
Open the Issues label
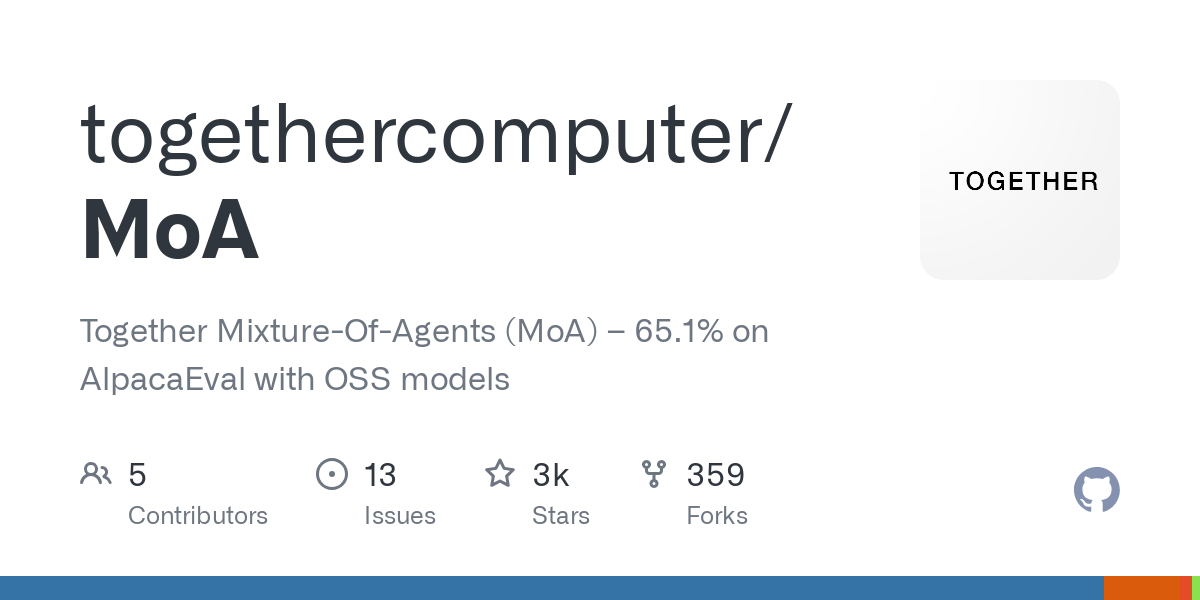pos(400,516)
